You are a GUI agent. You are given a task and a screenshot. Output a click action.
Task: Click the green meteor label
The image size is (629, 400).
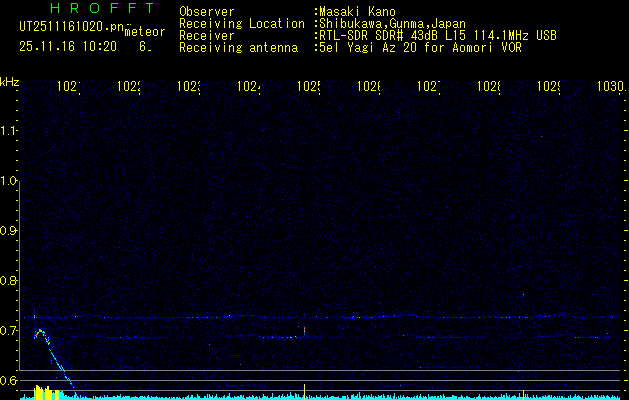[x=144, y=32]
